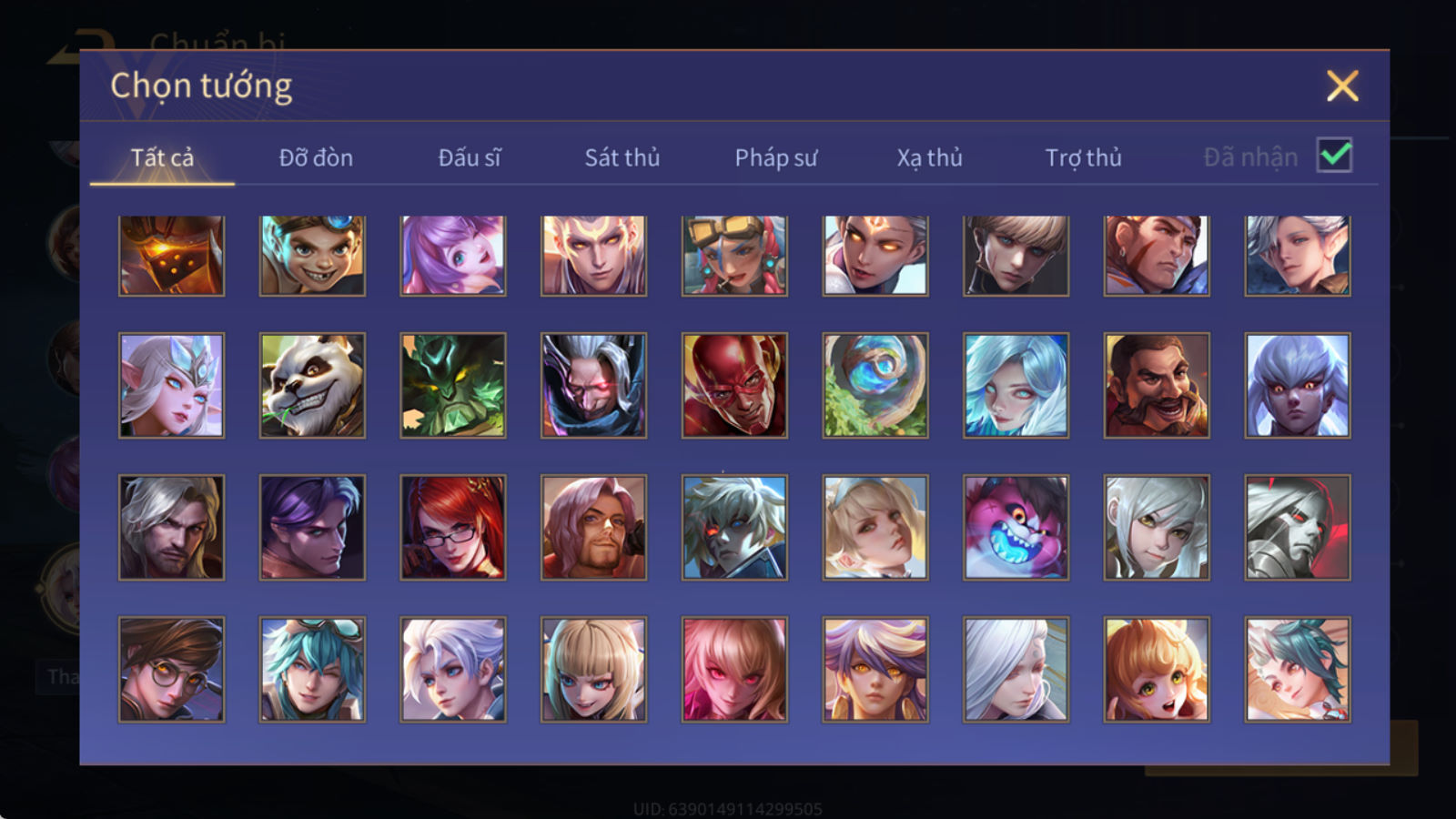Switch to the Đỡ đòn tab
This screenshot has height=819, width=1456.
pos(316,157)
